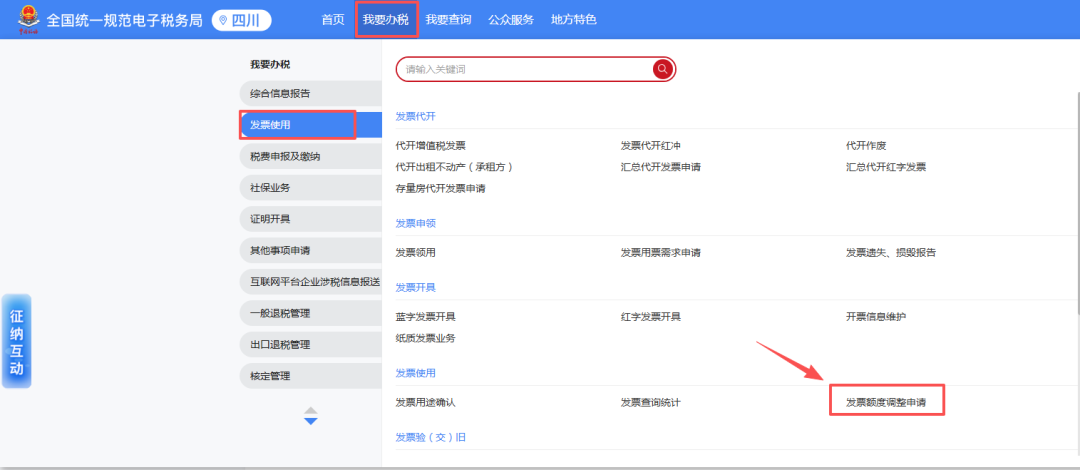The image size is (1080, 470).
Task: Click 全国统一规范电子税务局 site title
Action: click(x=125, y=20)
